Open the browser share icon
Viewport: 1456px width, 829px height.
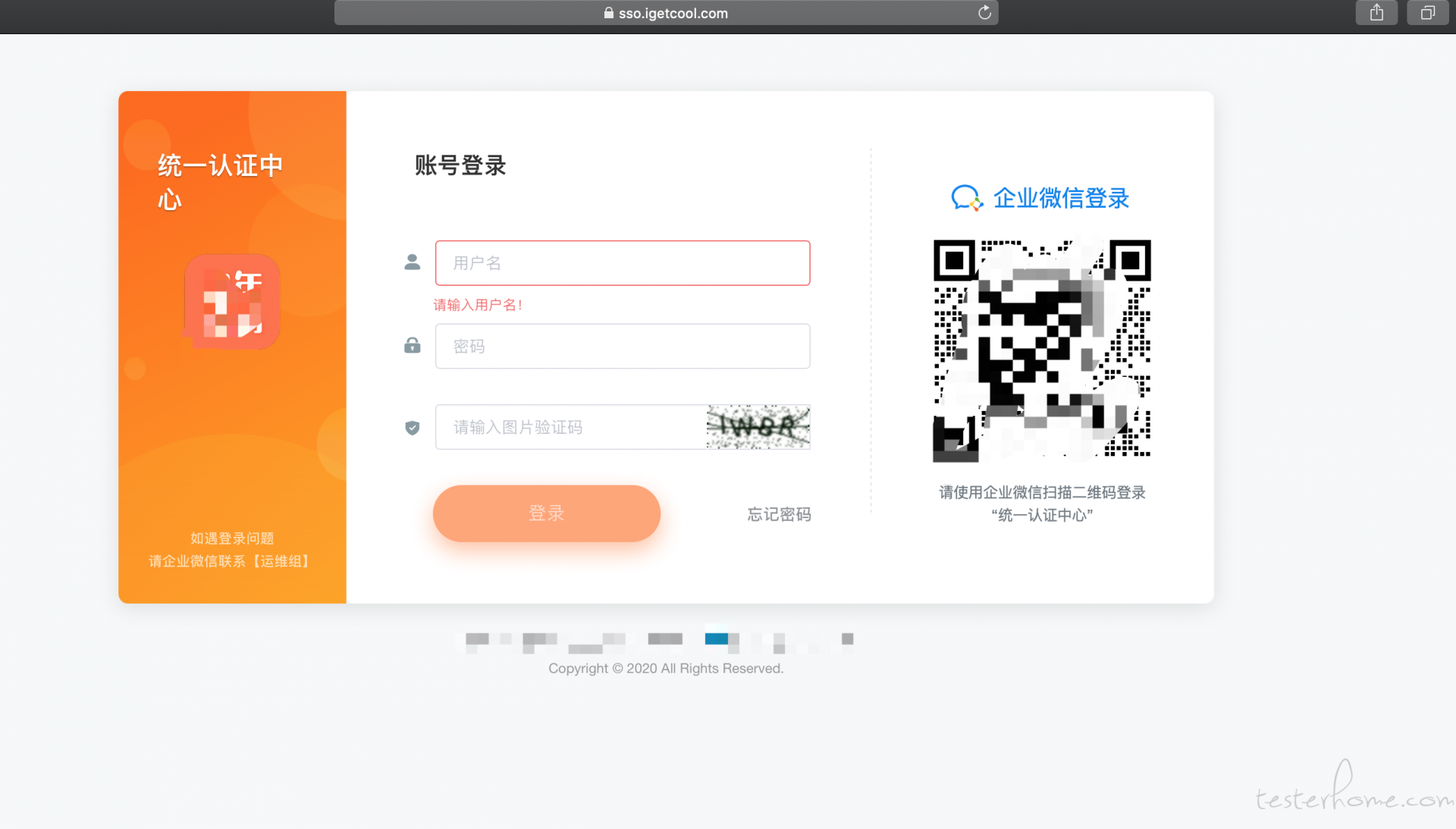coord(1376,13)
